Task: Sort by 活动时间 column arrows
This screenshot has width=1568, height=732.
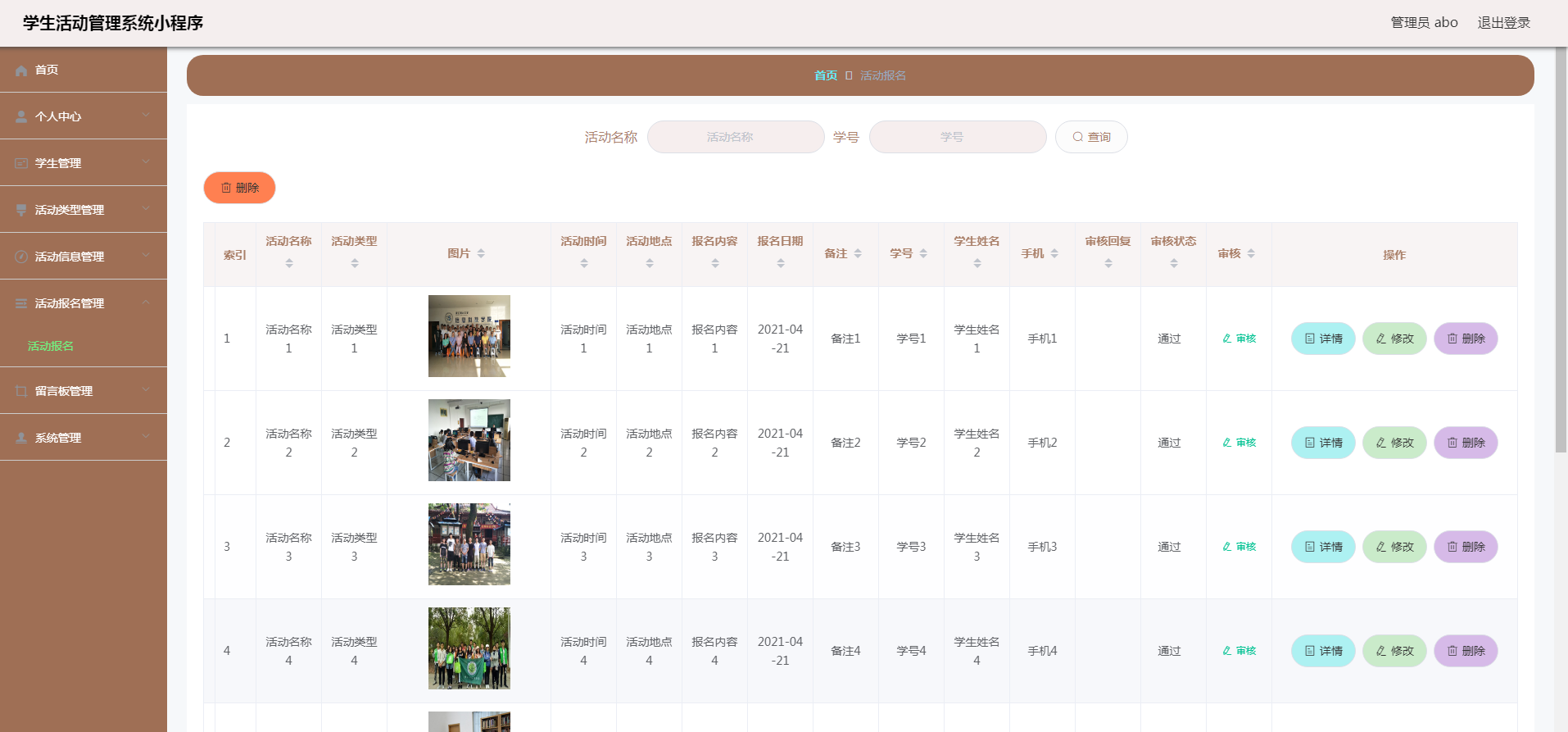Action: point(583,263)
